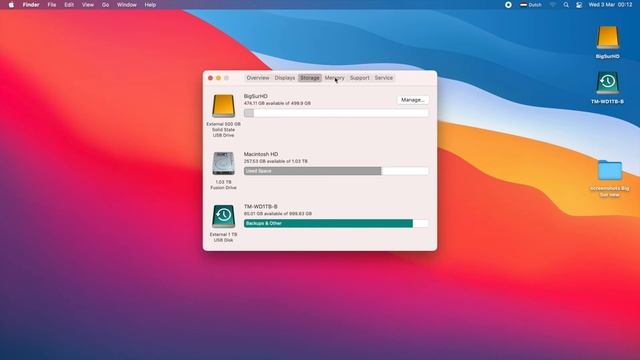Click the '1.03 TB Fusion Drive' label
The height and width of the screenshot is (360, 640).
click(x=223, y=184)
